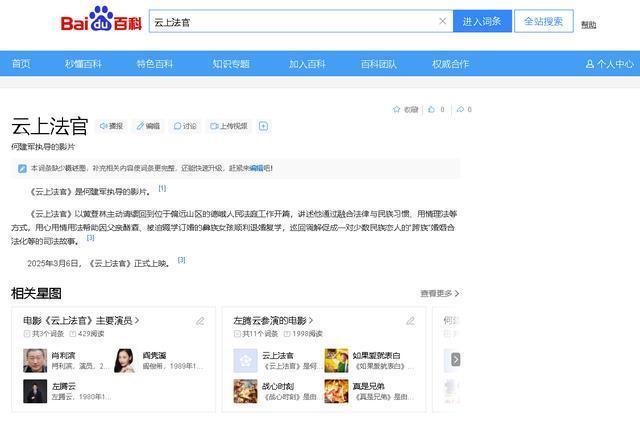Click the 肖利滨 actor thumbnail
The height and width of the screenshot is (428, 640).
(35, 360)
